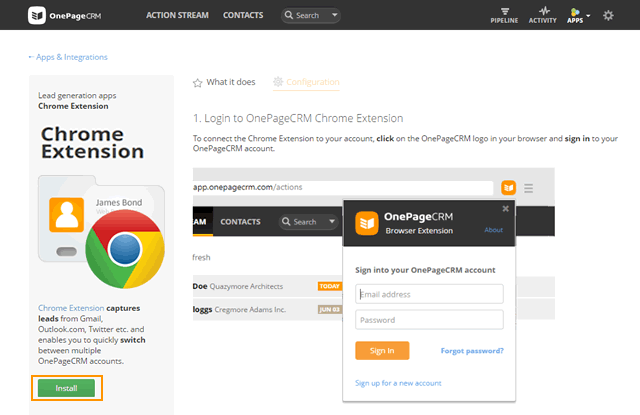Click the OnePageCRM logo in extension popup
Viewport: 640px width, 415px height.
367,223
